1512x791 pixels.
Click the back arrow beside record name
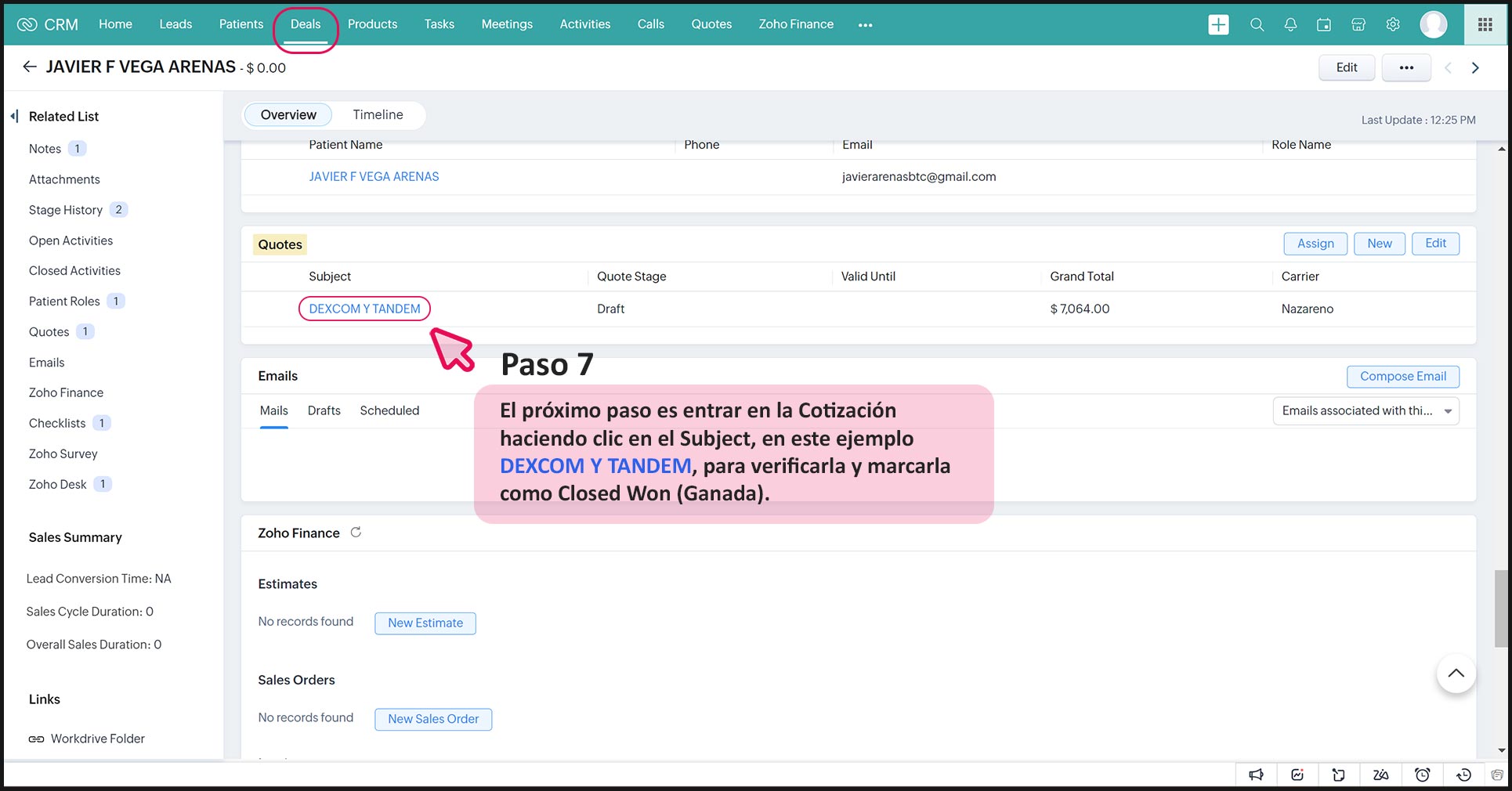(30, 67)
